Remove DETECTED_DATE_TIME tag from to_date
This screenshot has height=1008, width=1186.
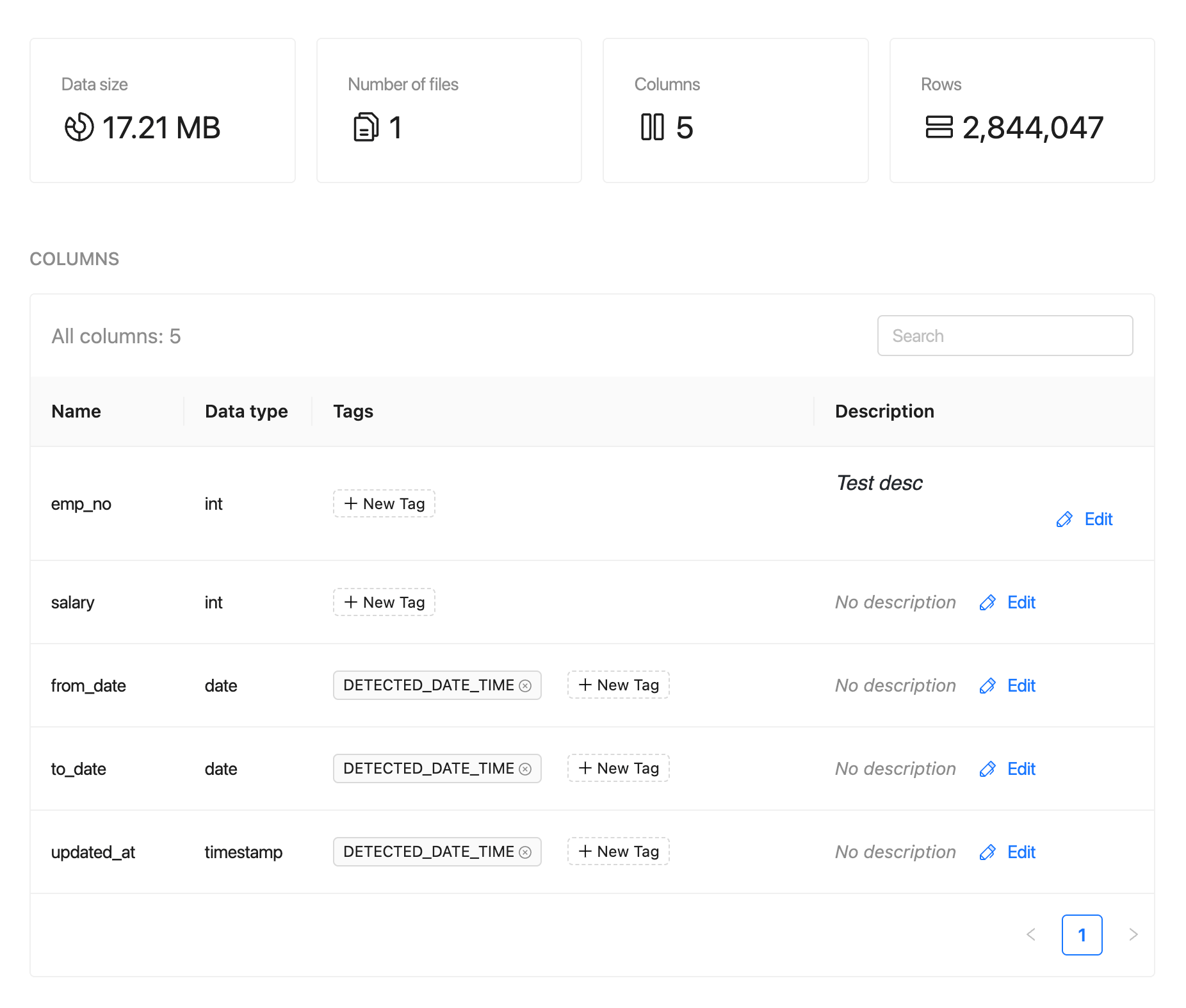pyautogui.click(x=525, y=769)
